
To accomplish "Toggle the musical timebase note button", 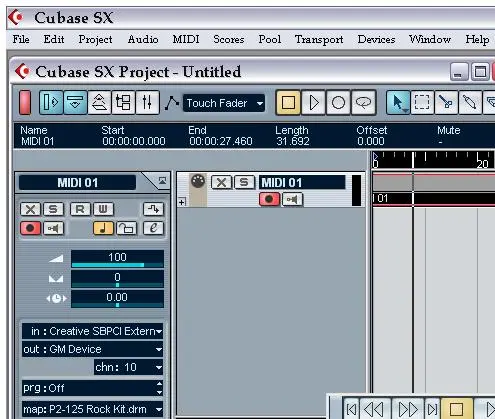I will (x=103, y=228).
